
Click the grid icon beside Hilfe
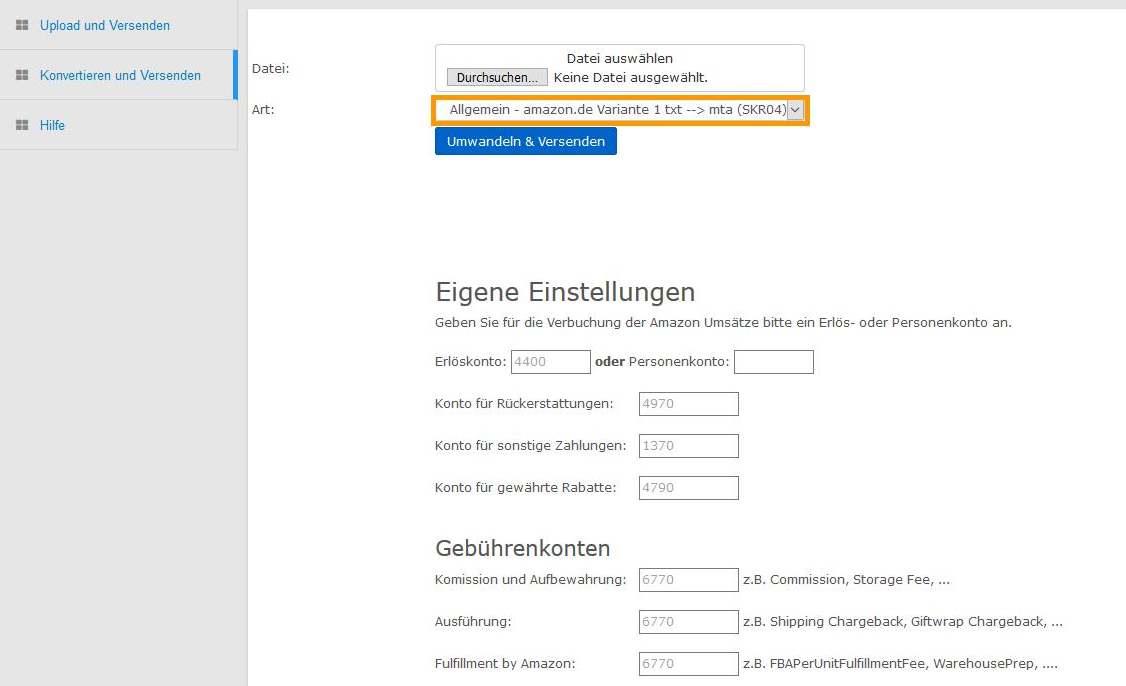[22, 125]
